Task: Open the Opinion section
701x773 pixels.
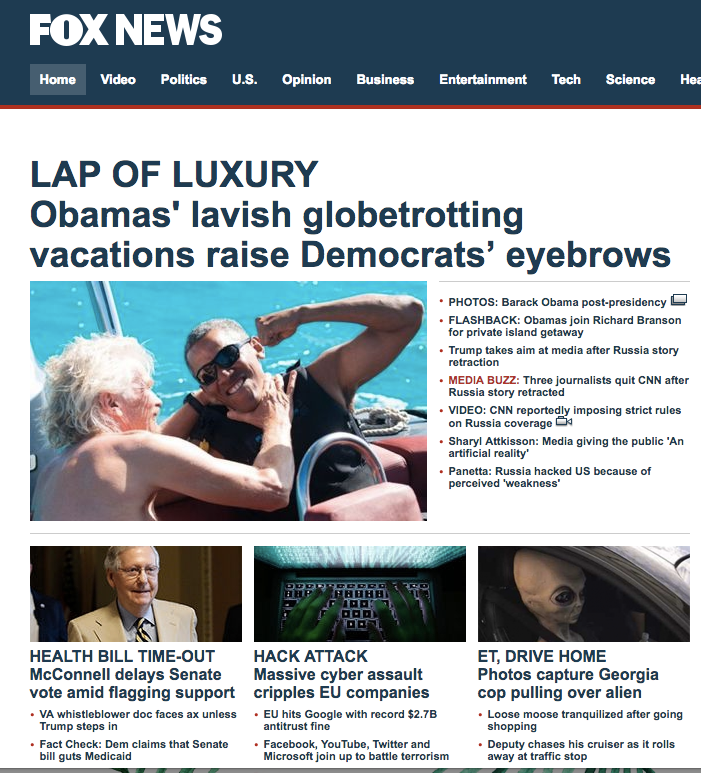Action: click(x=307, y=79)
